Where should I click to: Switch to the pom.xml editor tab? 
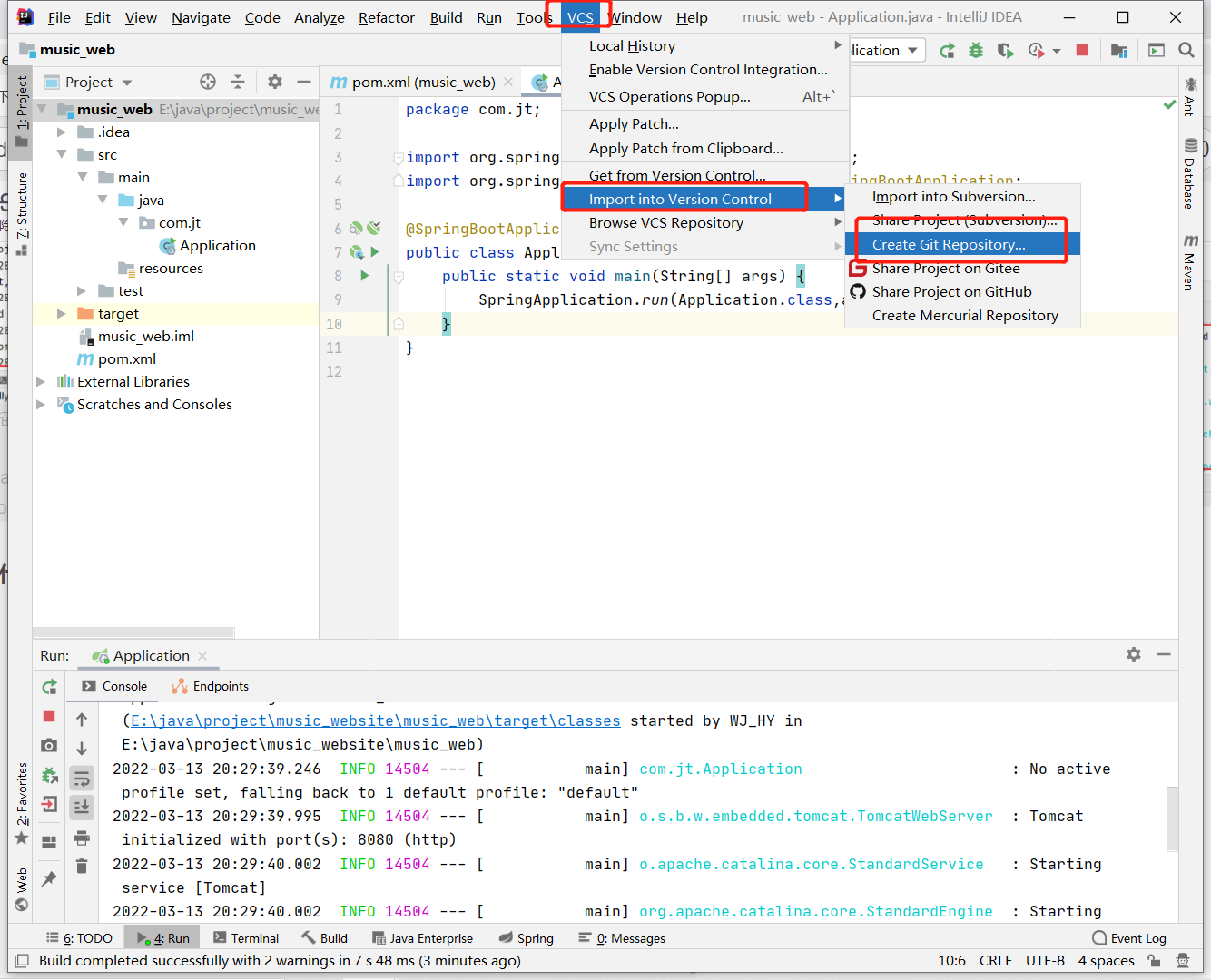(423, 82)
